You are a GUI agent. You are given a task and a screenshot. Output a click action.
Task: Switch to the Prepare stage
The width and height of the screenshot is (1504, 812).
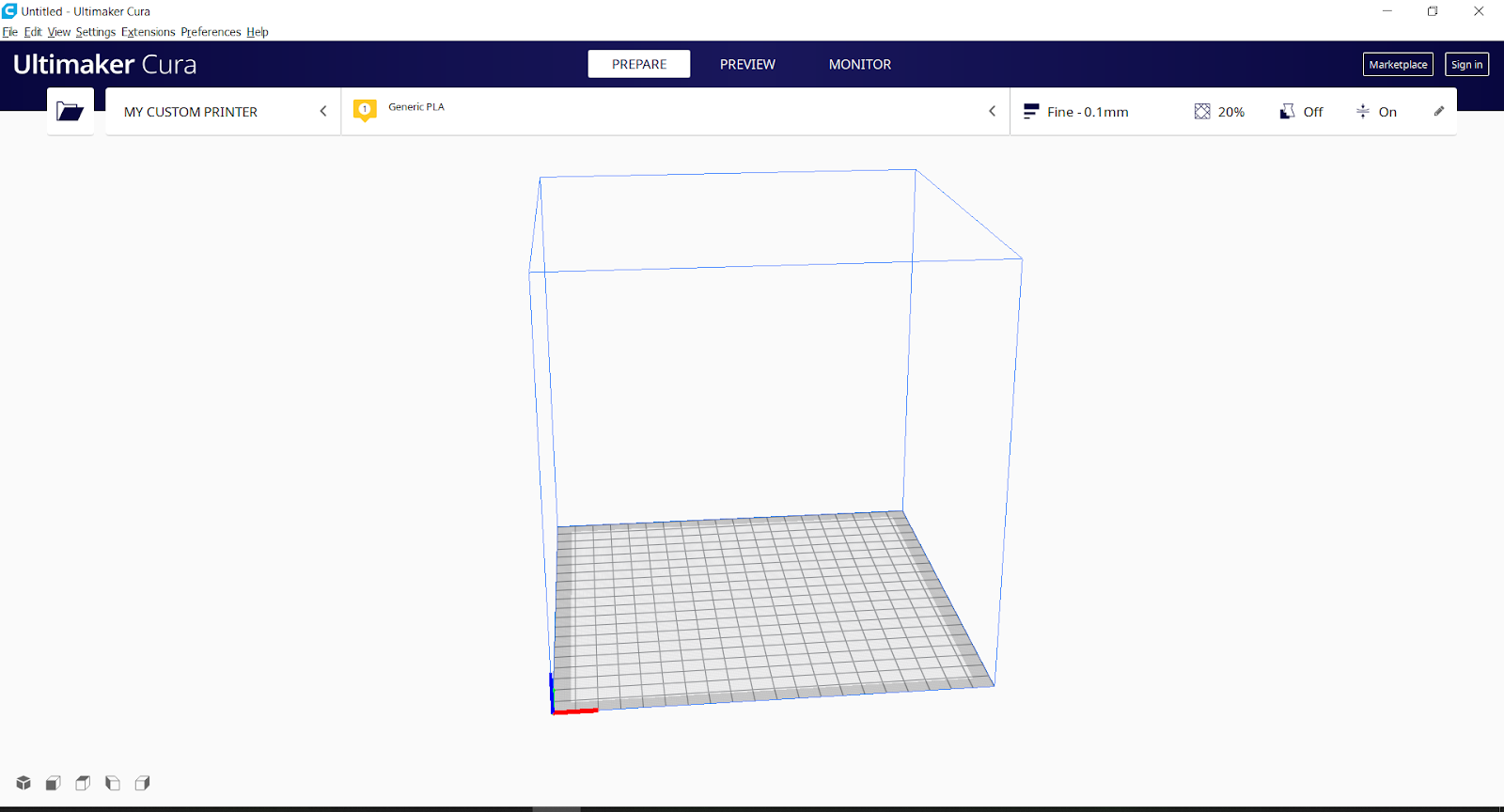coord(639,64)
